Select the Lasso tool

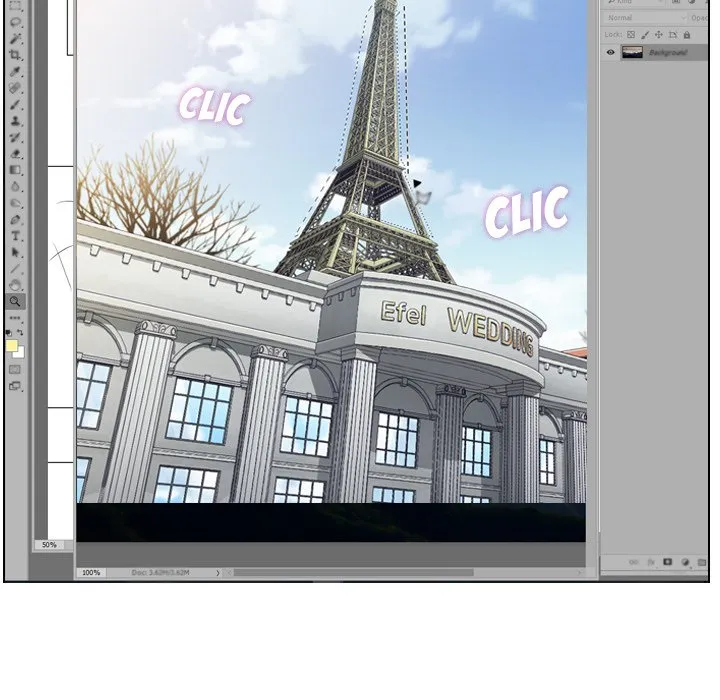click(x=16, y=22)
